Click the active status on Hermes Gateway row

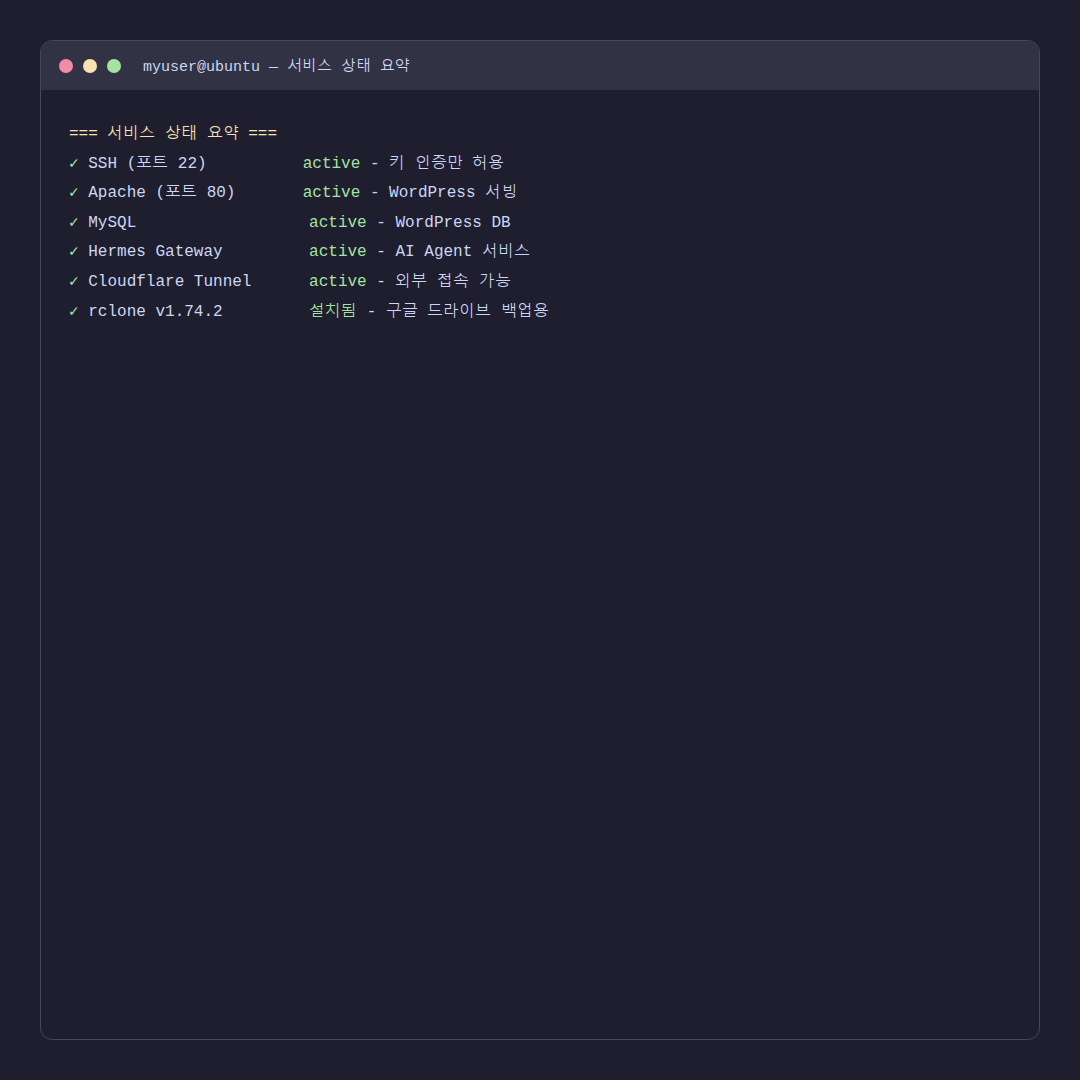338,251
